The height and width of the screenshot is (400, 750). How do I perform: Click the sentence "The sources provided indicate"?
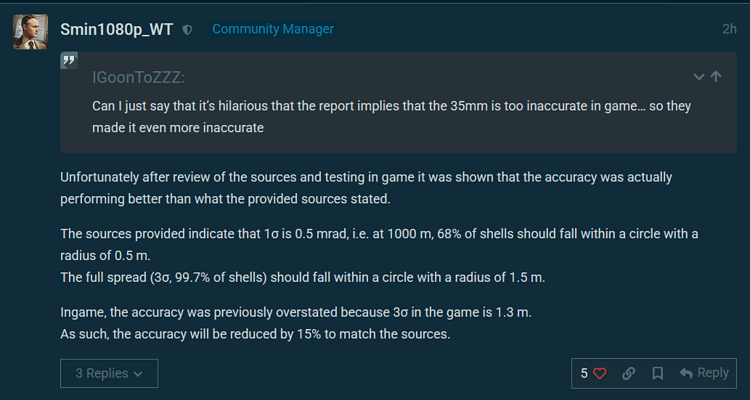point(378,233)
